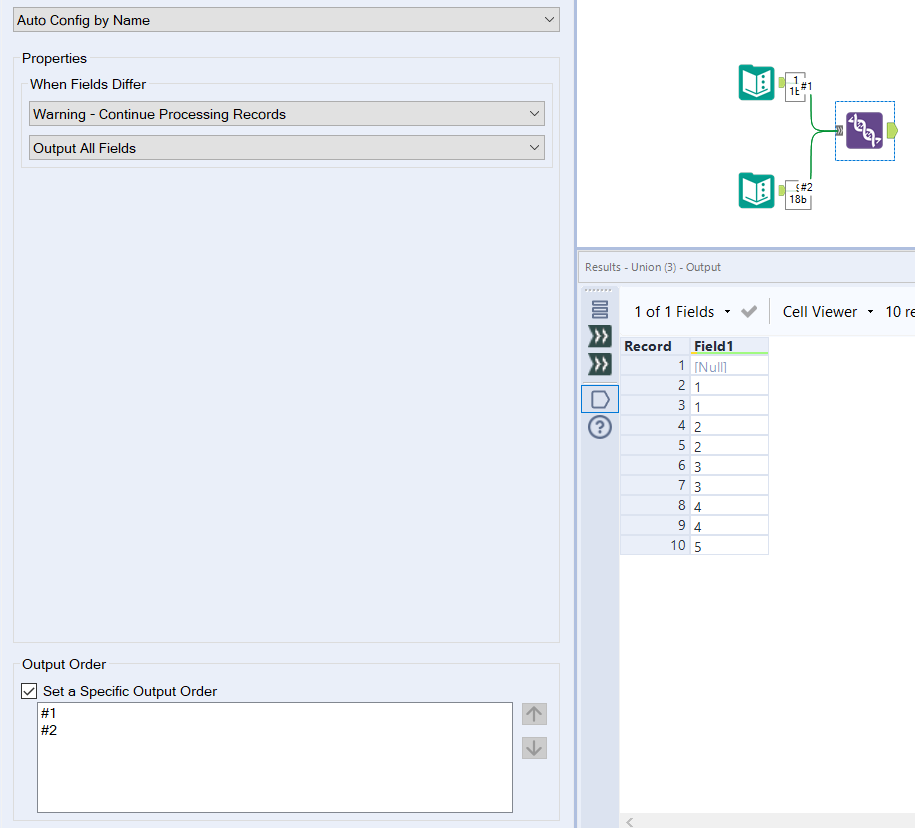Uncheck Set a Specific Output Order

tap(27, 691)
